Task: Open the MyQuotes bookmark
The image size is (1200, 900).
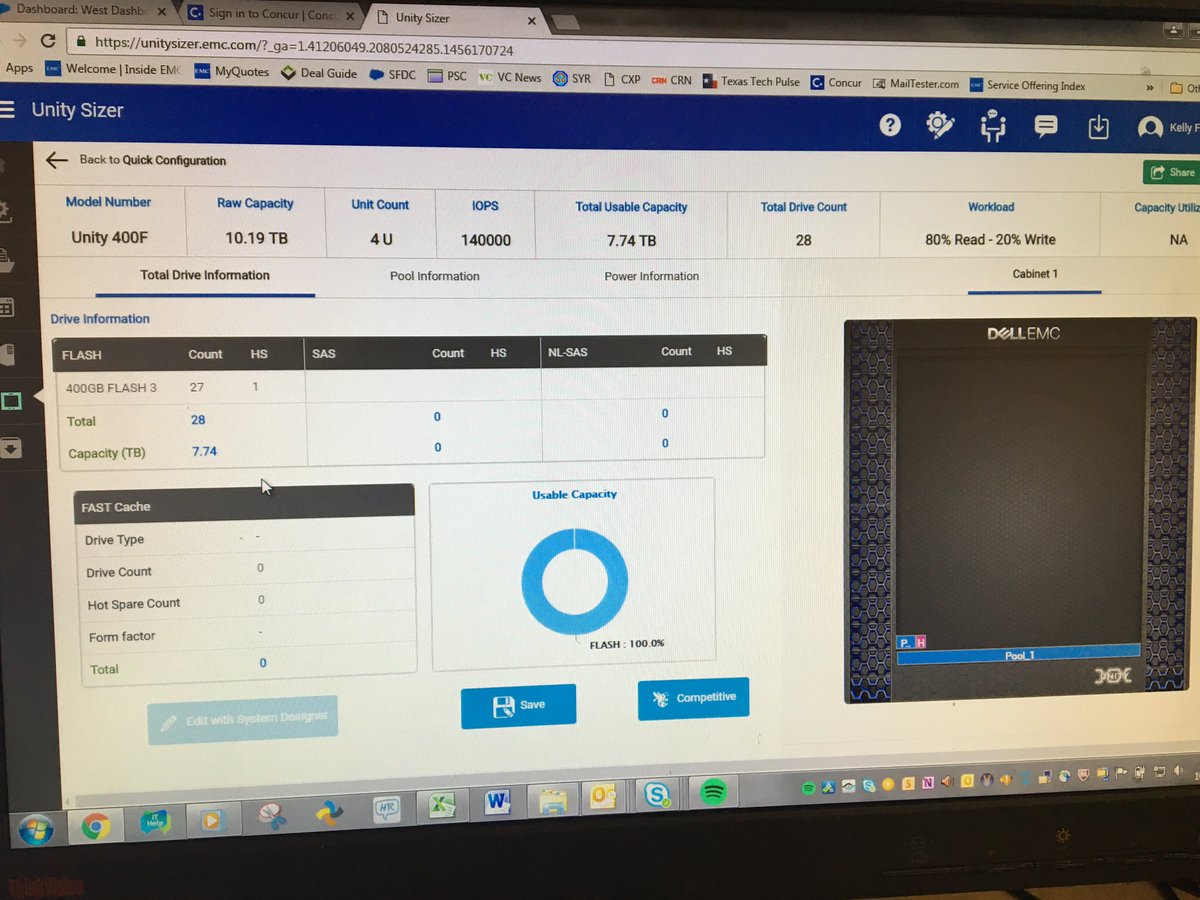Action: click(x=232, y=72)
